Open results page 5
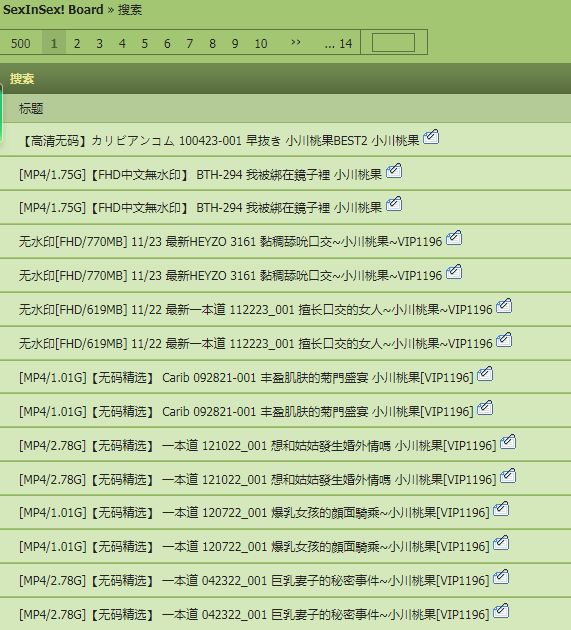 pyautogui.click(x=144, y=43)
